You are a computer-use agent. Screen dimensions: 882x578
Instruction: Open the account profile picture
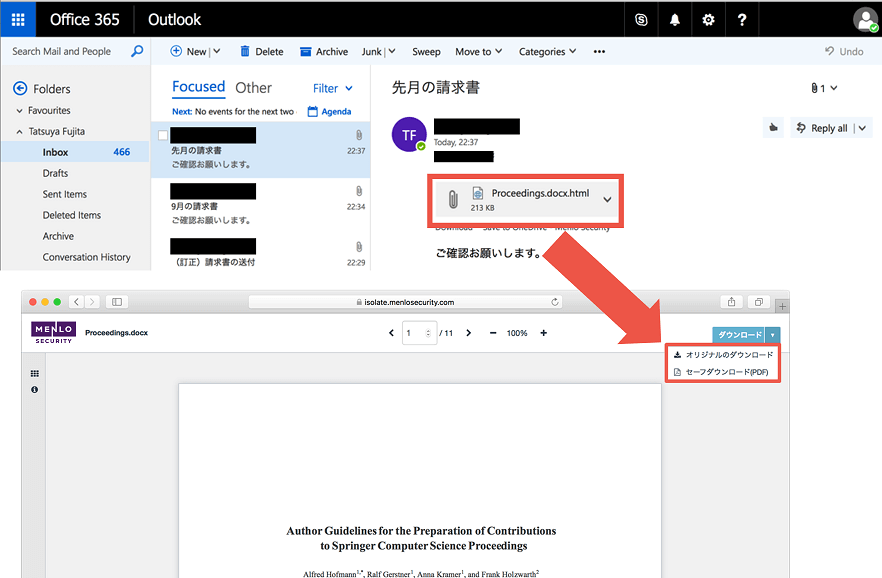click(865, 20)
